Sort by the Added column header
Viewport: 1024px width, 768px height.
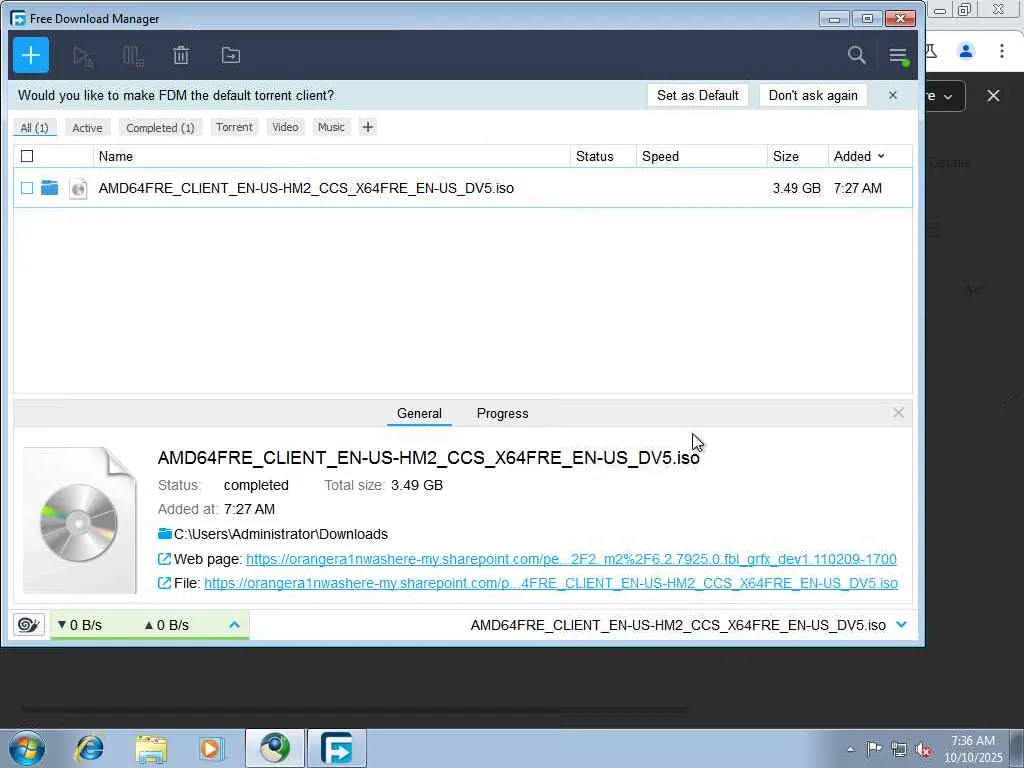pos(859,156)
